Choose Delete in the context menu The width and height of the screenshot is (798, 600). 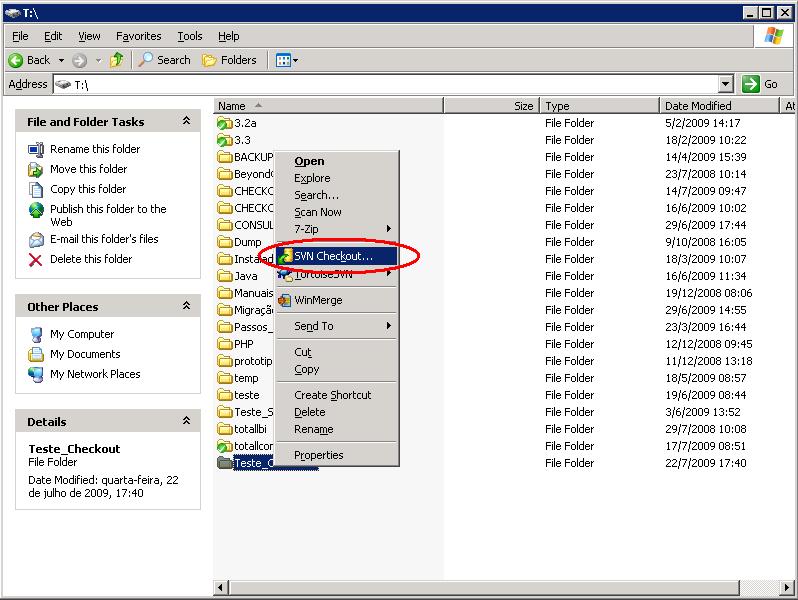(x=336, y=412)
